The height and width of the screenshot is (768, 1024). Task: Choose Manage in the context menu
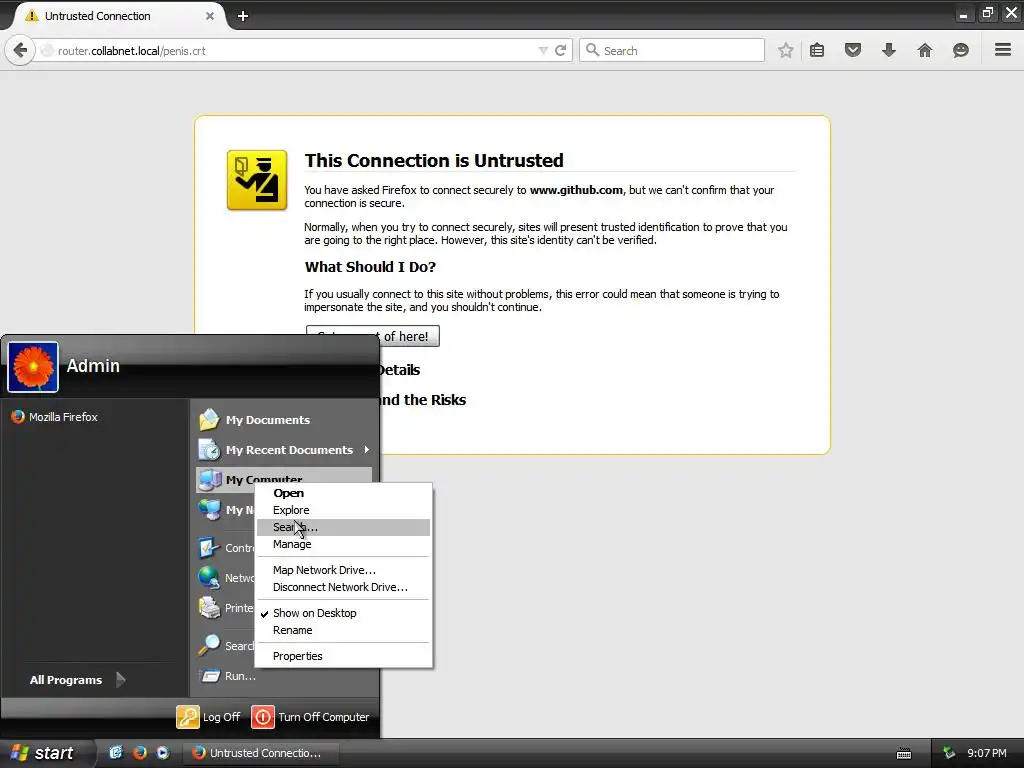[344, 544]
